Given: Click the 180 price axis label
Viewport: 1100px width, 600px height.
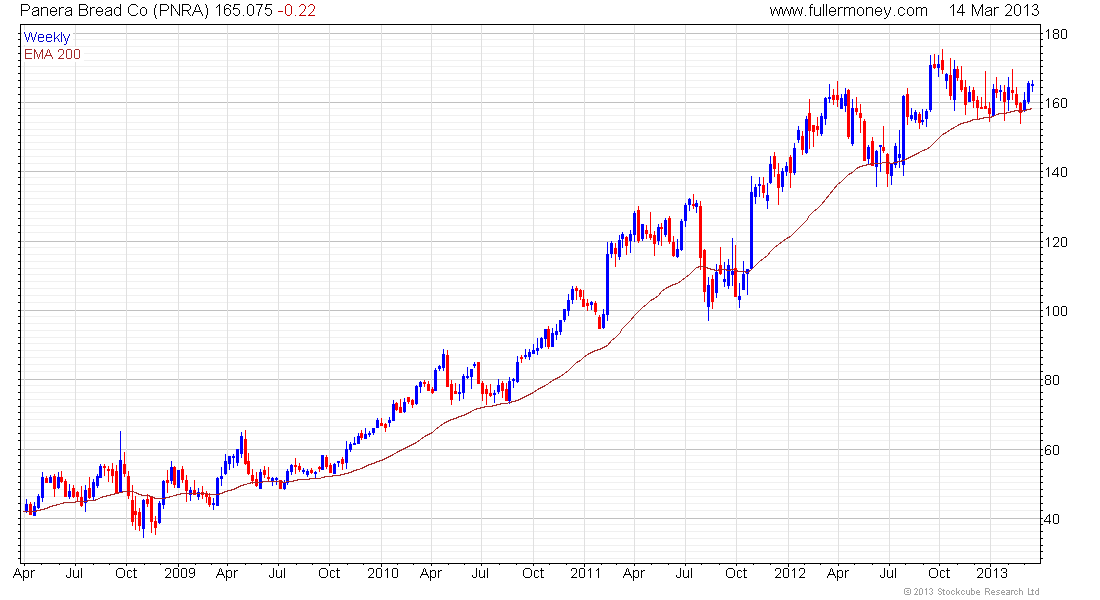Looking at the screenshot, I should [1056, 34].
